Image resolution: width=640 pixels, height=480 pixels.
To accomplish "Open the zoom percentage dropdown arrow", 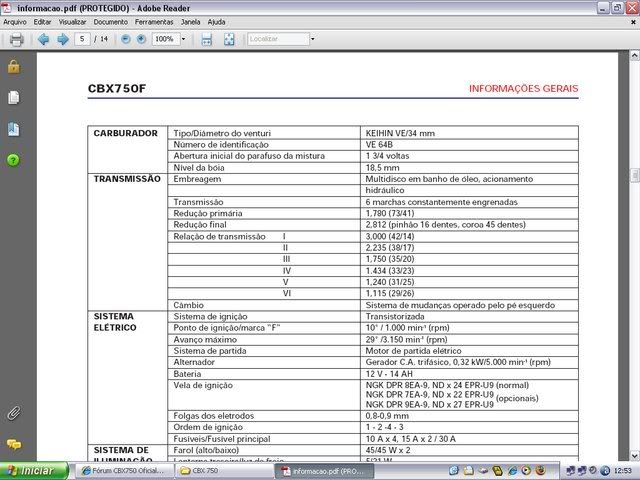I will [183, 39].
